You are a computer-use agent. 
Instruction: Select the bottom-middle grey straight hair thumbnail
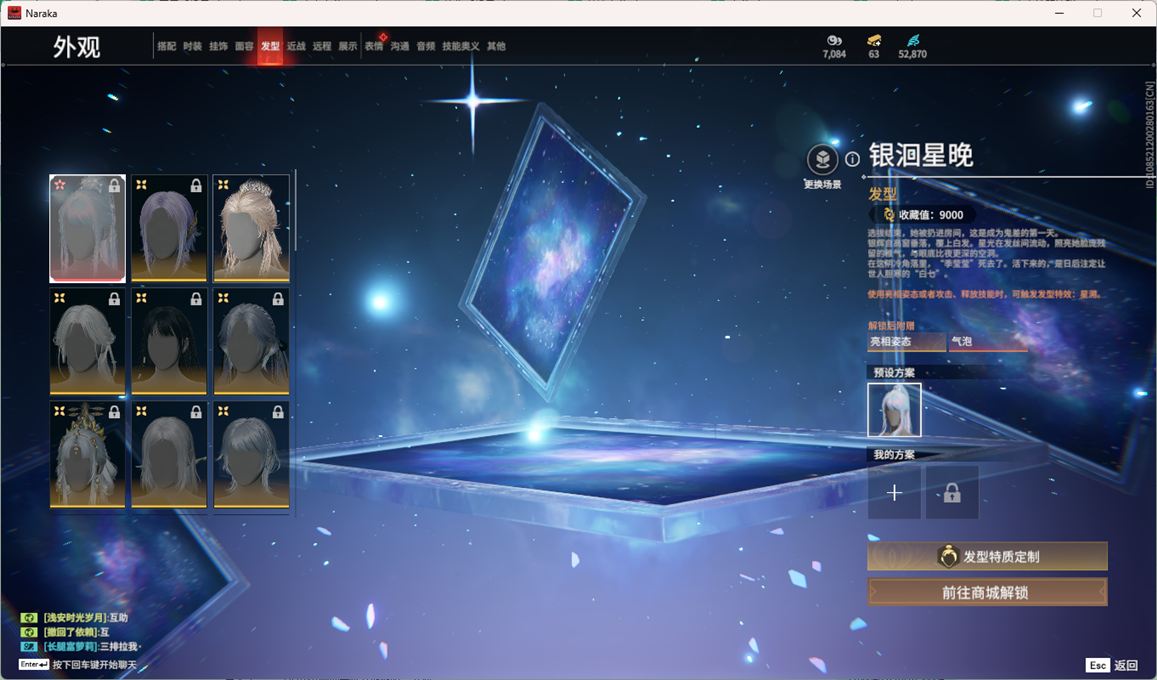pos(169,454)
